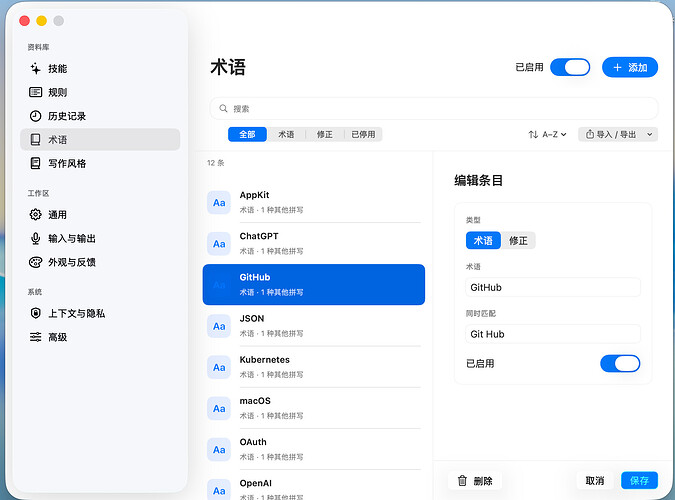
Task: Expand the 导入 / 导出 menu chevron
Action: (x=650, y=134)
